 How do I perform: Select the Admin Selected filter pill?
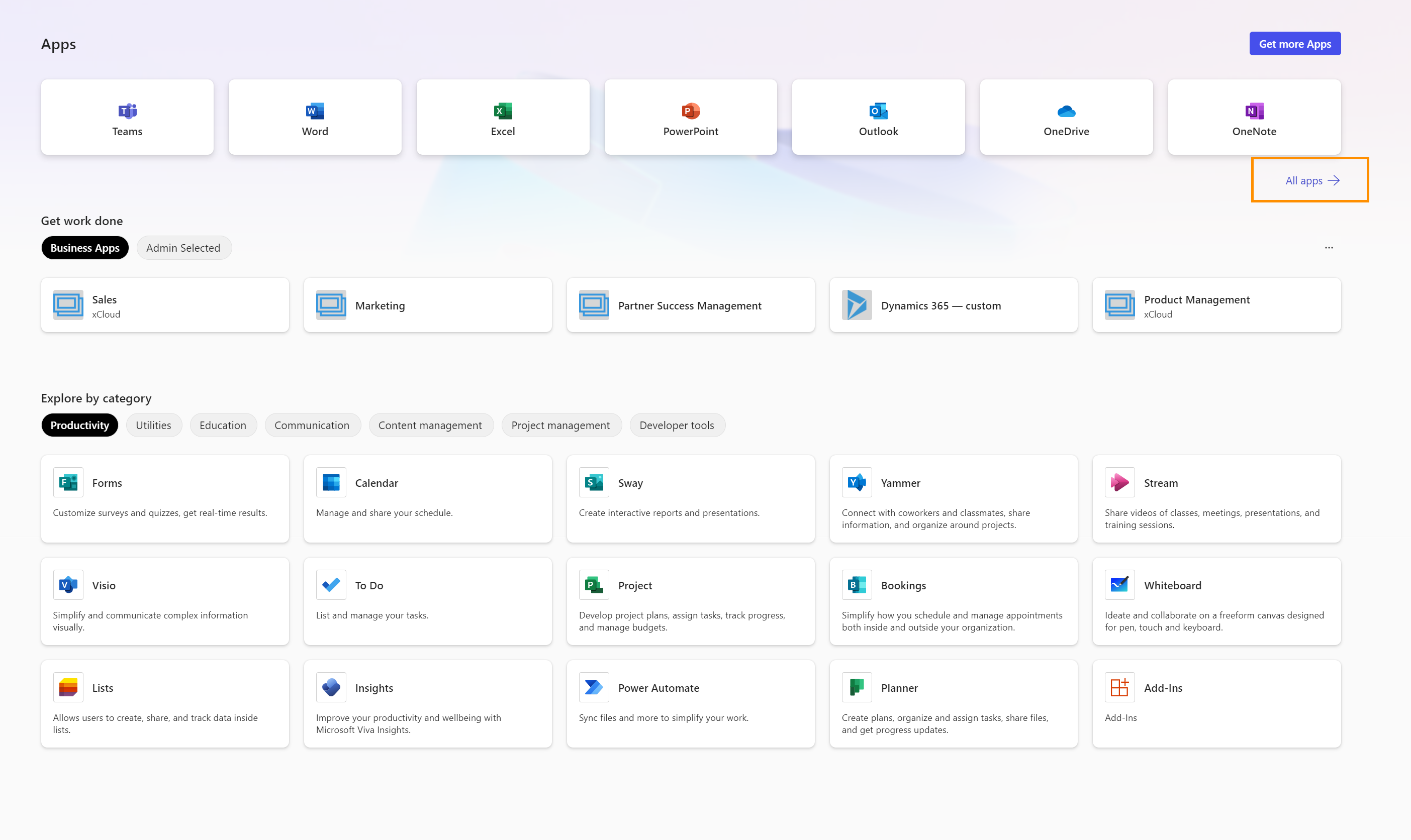coord(183,248)
